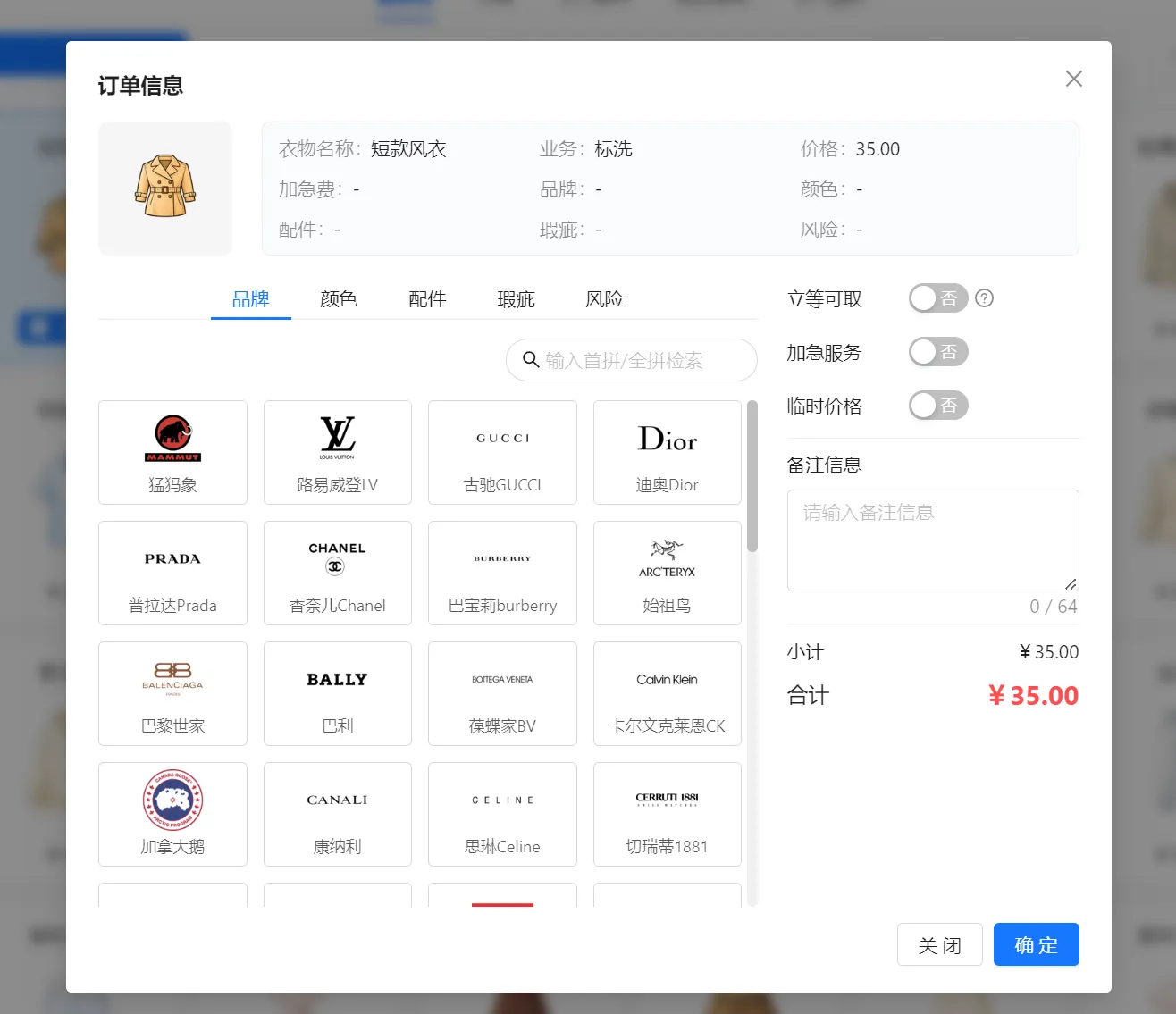The image size is (1176, 1014).
Task: Switch to the 瑕疵 tab
Action: 516,299
